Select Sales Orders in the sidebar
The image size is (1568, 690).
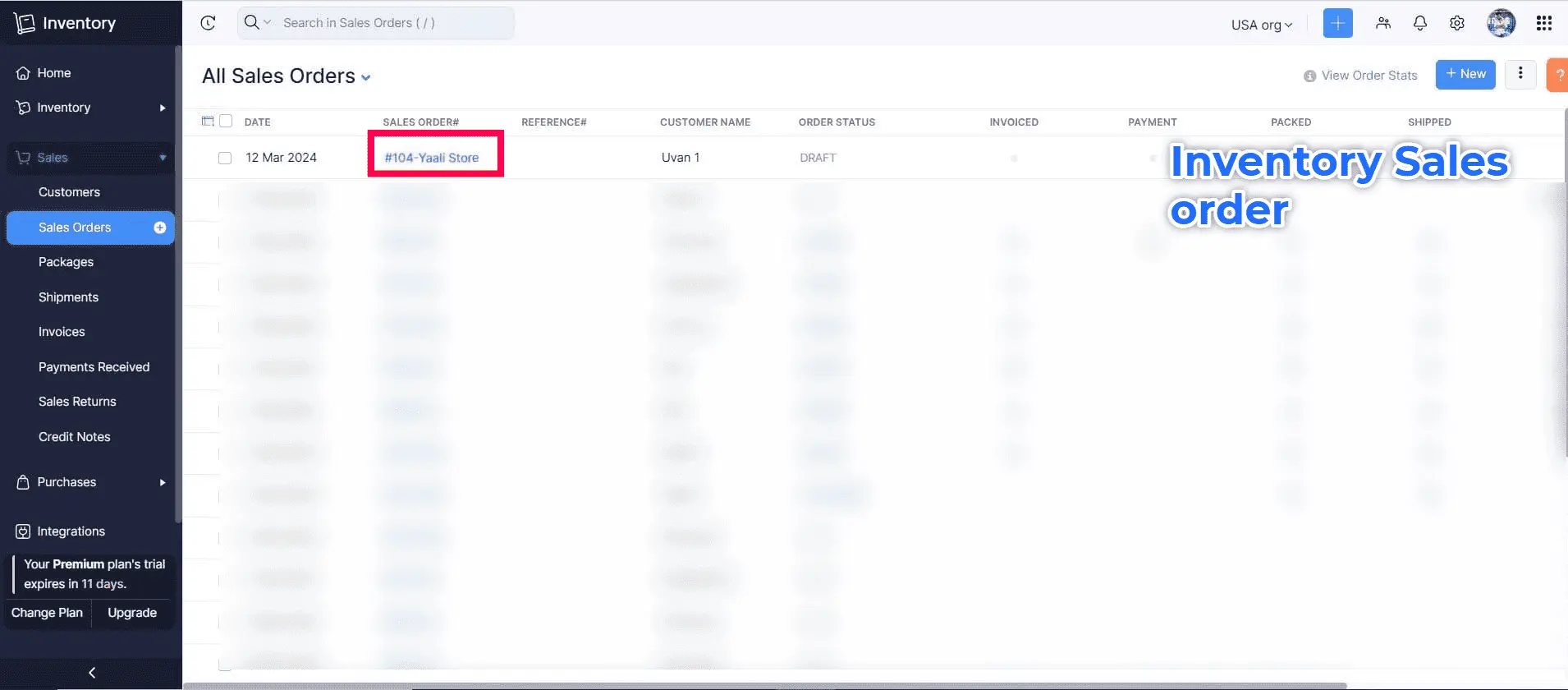90,228
